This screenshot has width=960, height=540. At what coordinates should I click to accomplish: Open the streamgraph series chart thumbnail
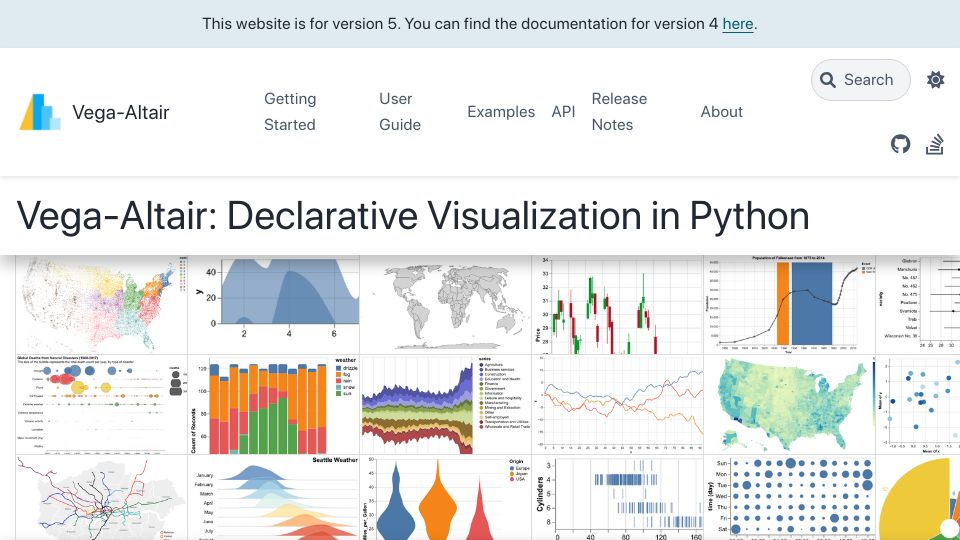click(x=446, y=404)
